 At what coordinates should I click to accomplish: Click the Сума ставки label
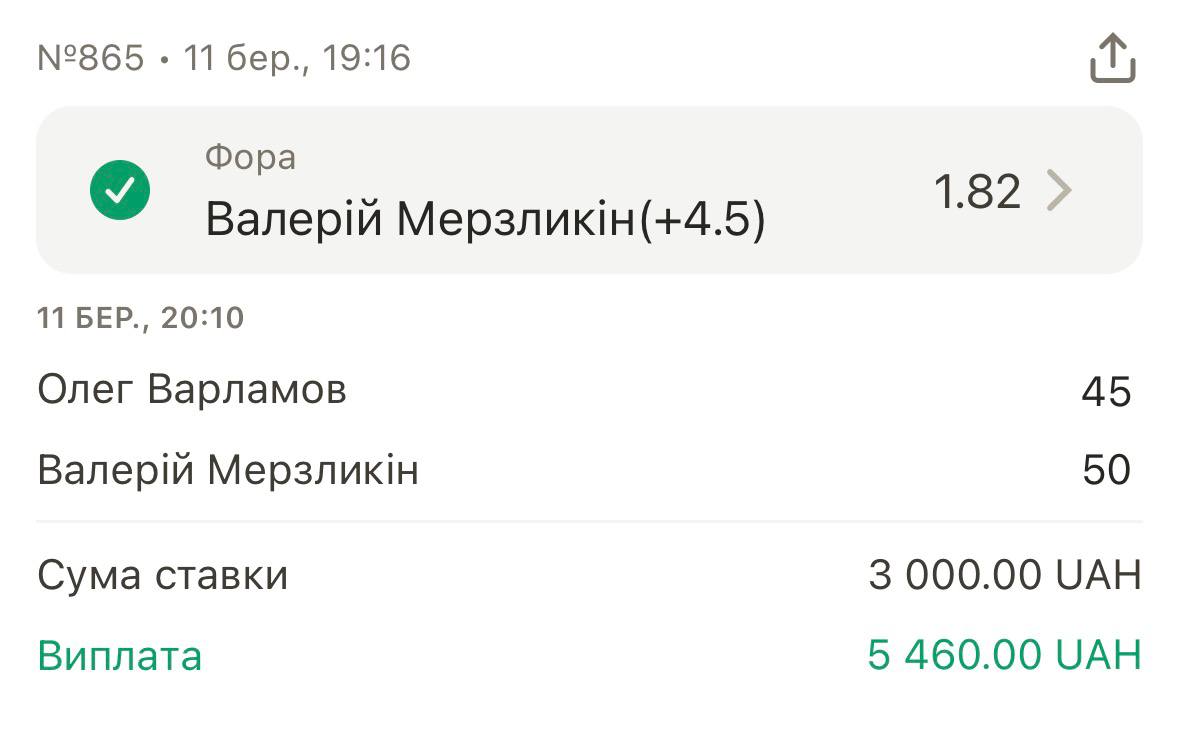[x=162, y=575]
